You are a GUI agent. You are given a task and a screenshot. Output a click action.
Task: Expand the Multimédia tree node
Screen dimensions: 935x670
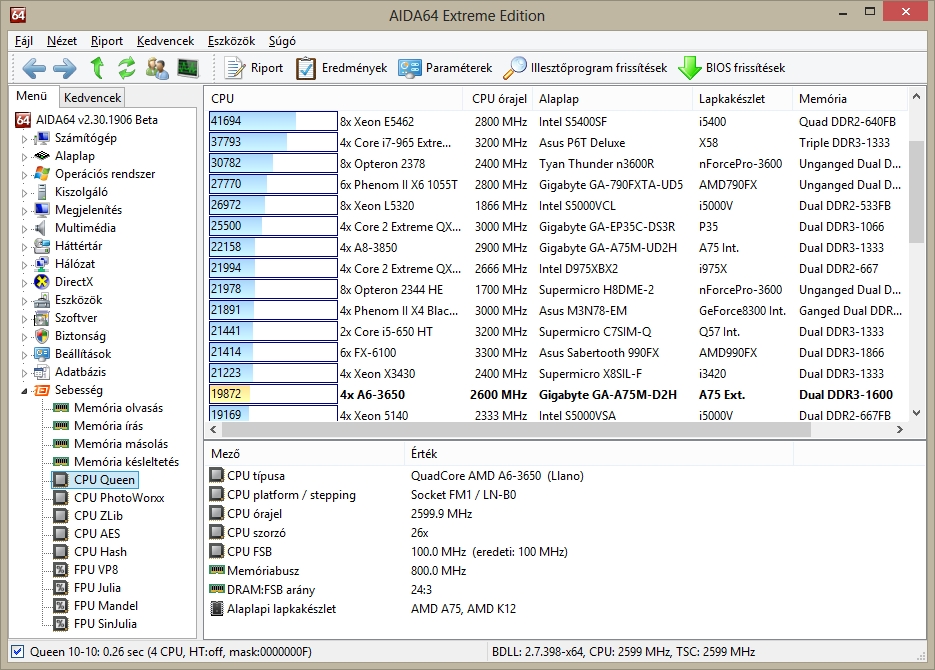(x=24, y=228)
